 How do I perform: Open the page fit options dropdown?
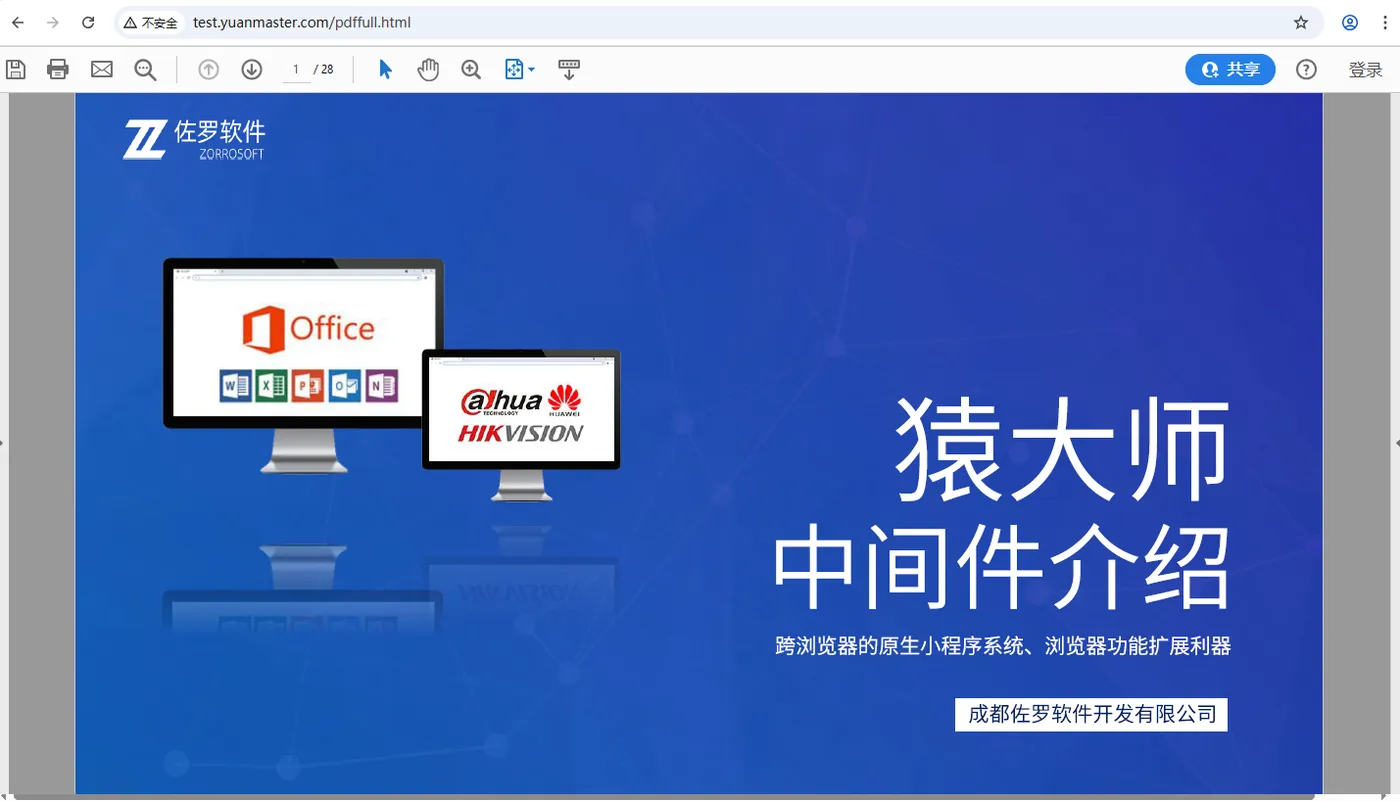(518, 69)
